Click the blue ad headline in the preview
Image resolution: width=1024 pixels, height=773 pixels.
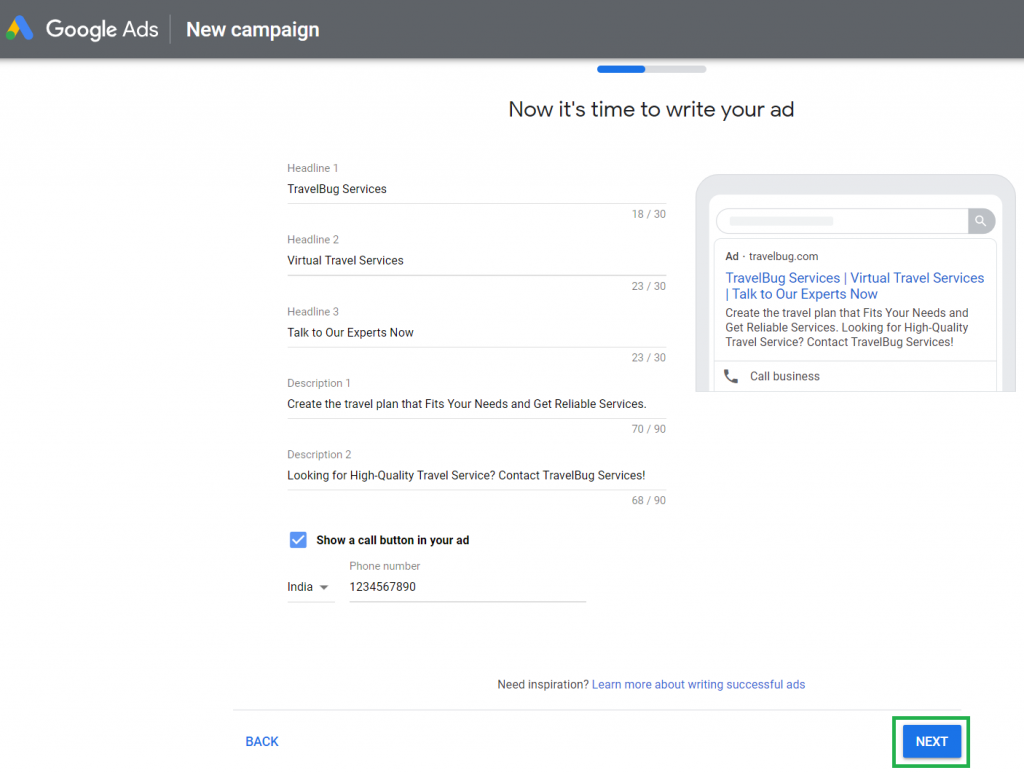[854, 286]
